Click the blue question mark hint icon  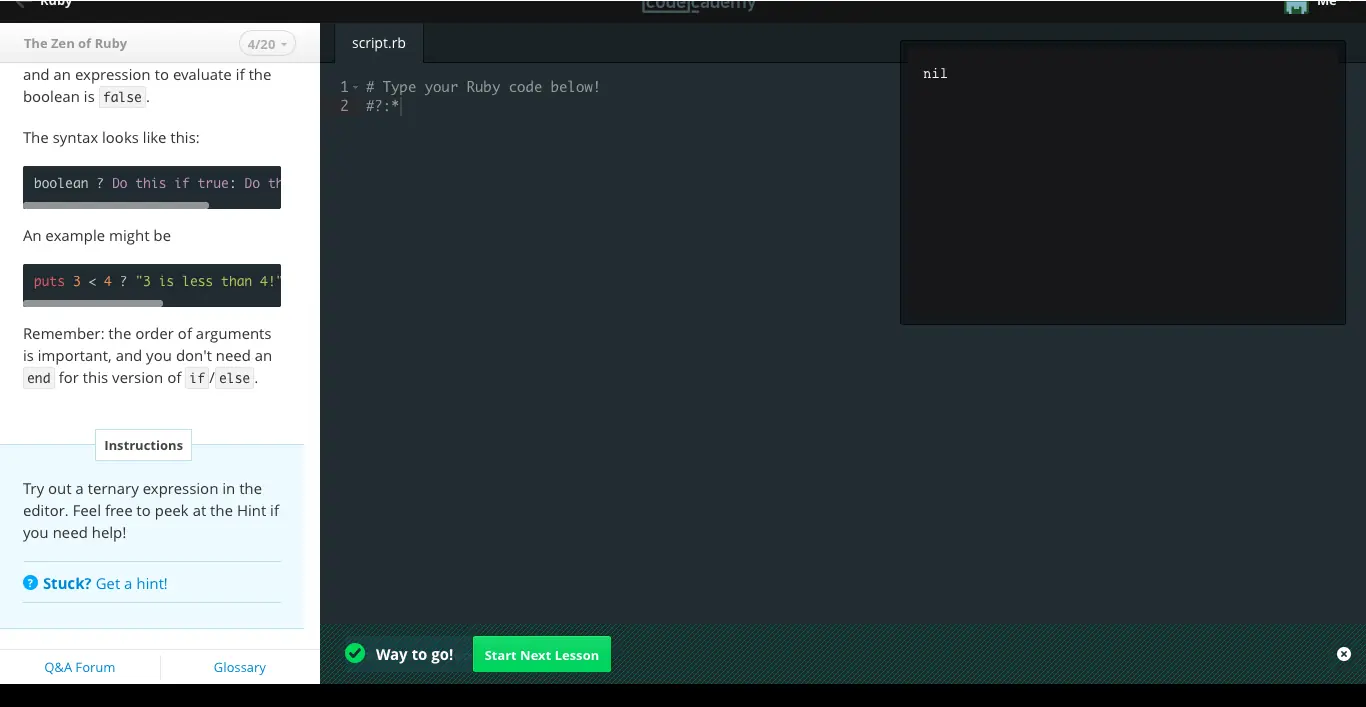(x=30, y=583)
